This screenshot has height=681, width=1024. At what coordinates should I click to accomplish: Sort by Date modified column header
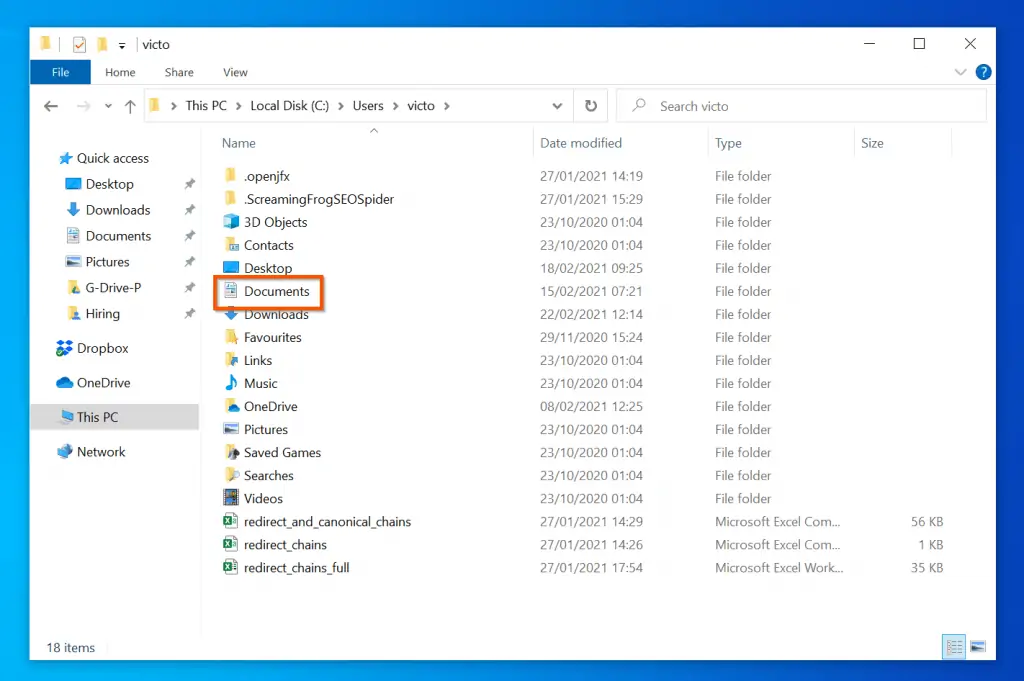581,143
